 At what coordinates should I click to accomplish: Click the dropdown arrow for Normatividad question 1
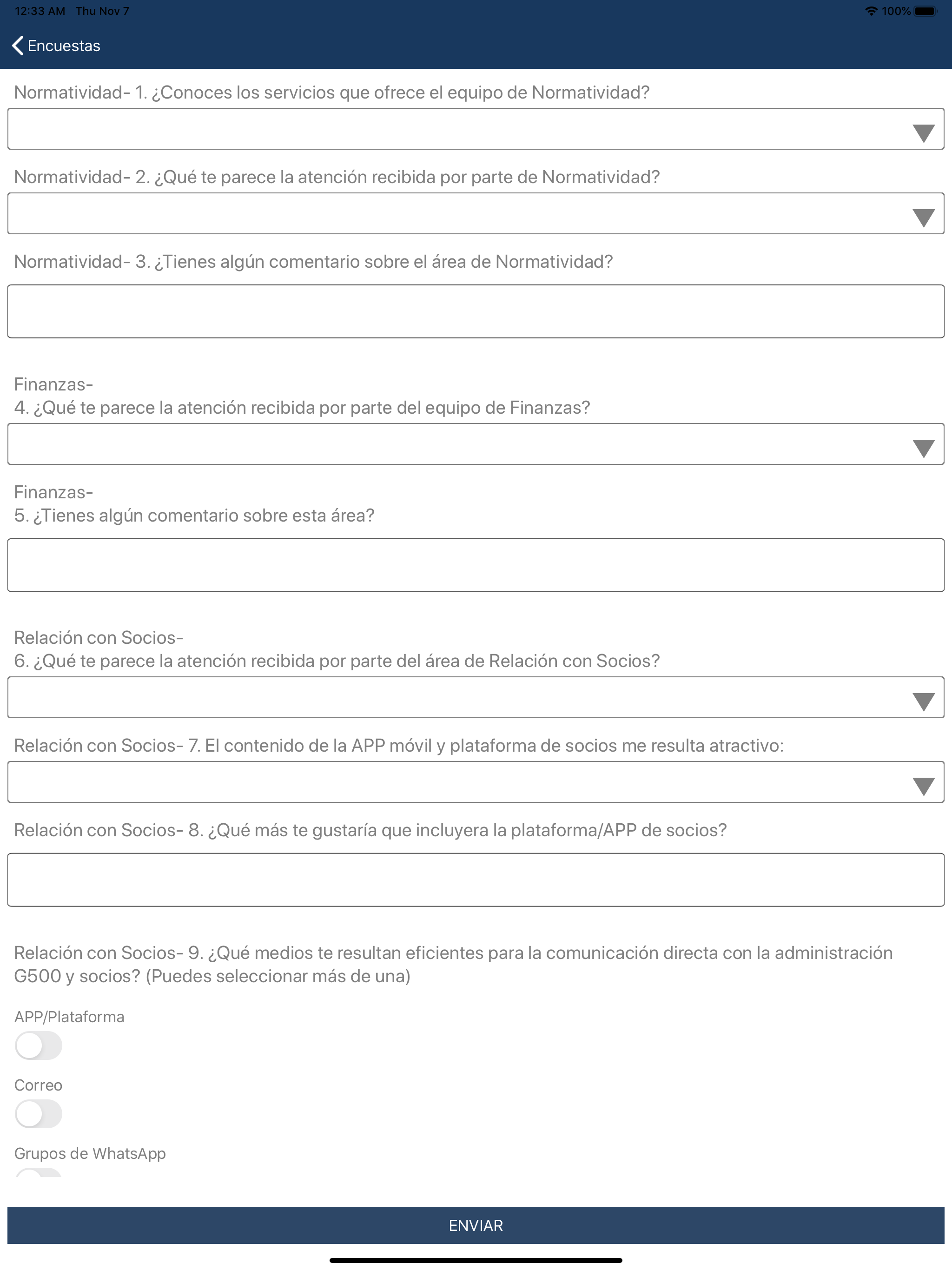(923, 133)
